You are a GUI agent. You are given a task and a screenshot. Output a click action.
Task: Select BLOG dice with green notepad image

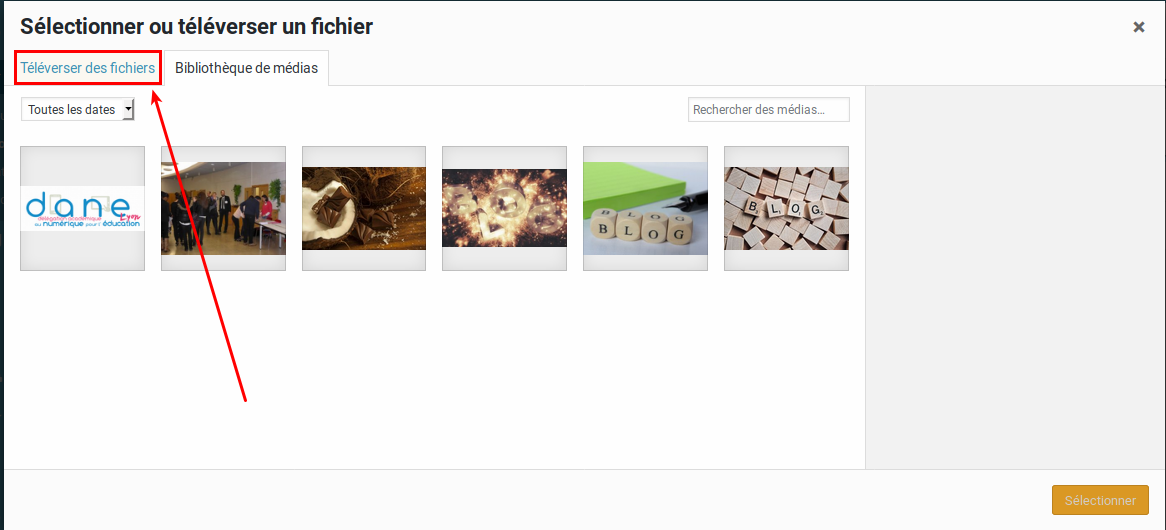(645, 208)
